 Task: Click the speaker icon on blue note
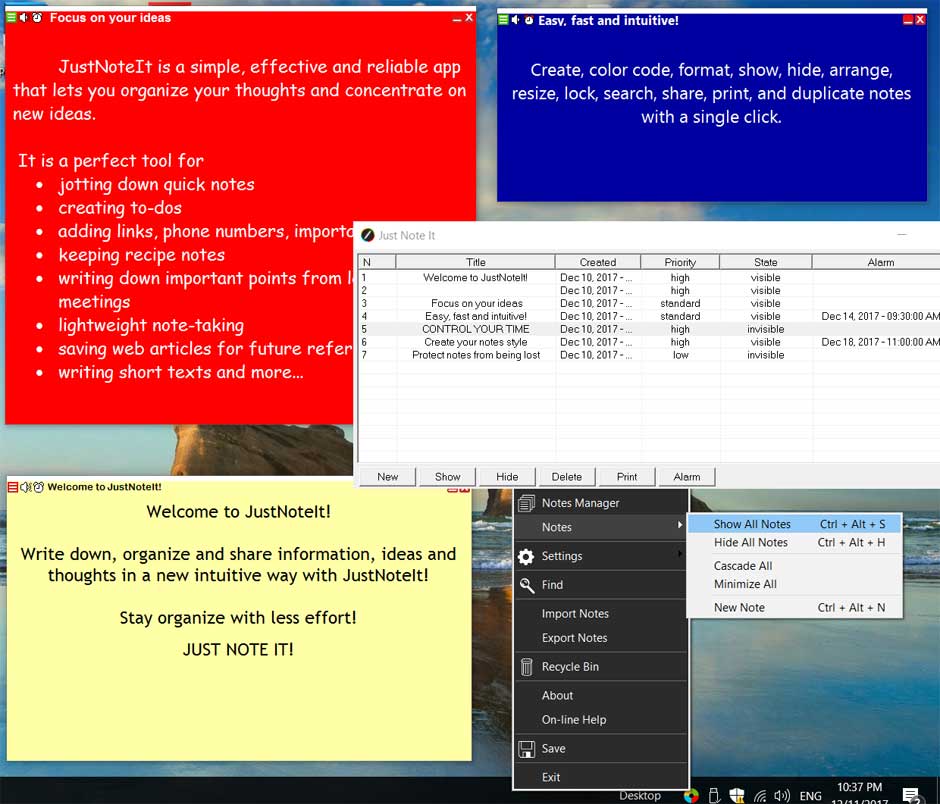(x=515, y=20)
